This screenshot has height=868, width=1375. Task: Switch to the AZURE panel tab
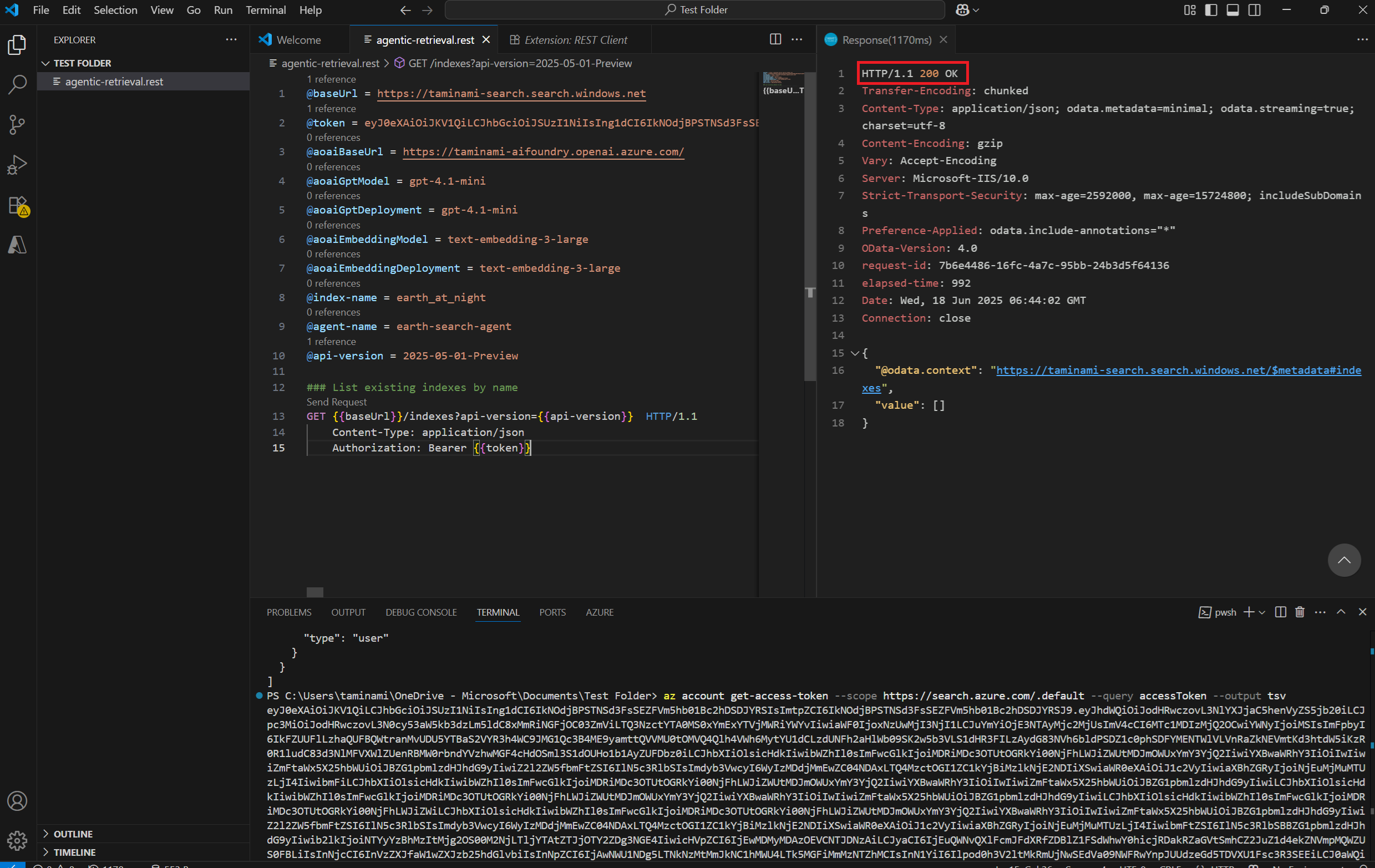click(600, 612)
